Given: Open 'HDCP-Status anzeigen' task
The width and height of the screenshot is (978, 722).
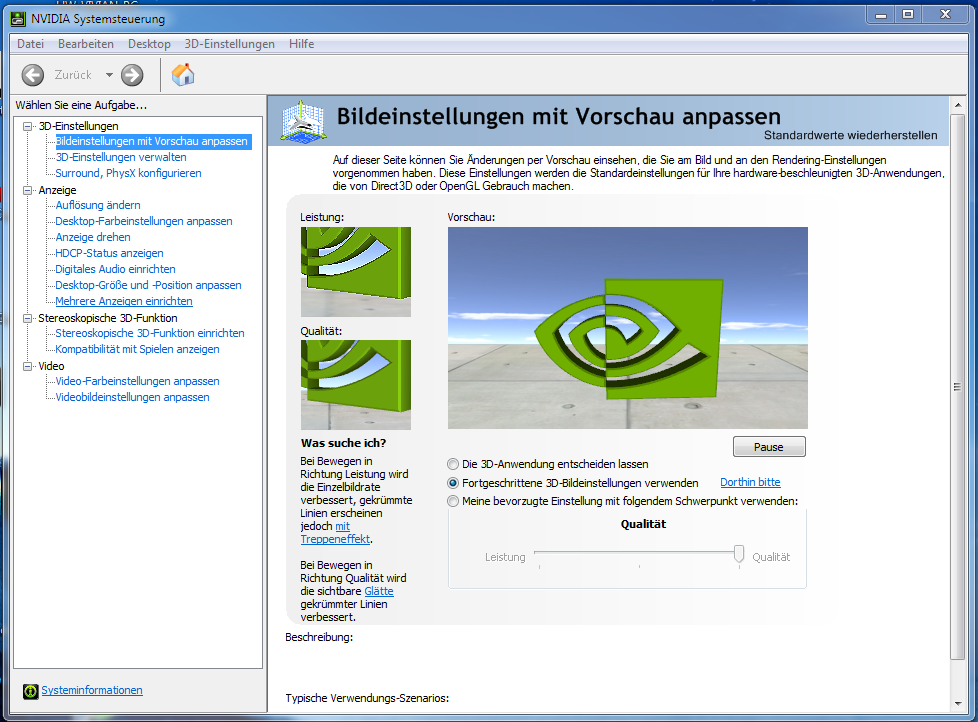Looking at the screenshot, I should point(109,253).
